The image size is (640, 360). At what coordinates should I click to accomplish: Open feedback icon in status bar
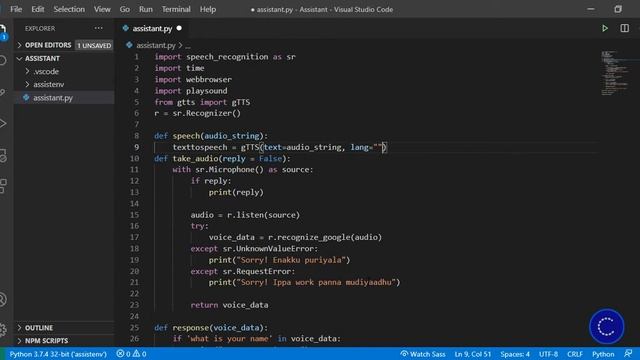(x=628, y=353)
